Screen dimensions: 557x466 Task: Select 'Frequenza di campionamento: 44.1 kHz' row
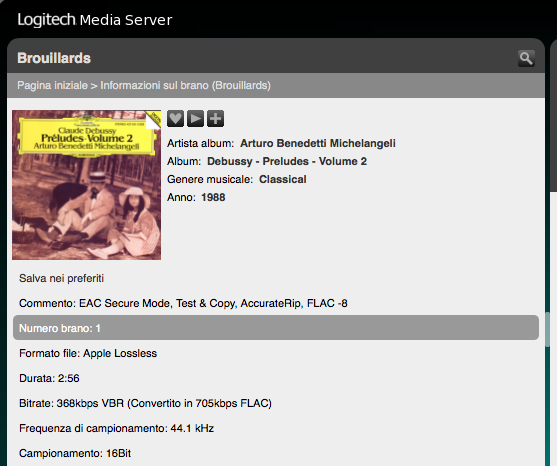[276, 428]
